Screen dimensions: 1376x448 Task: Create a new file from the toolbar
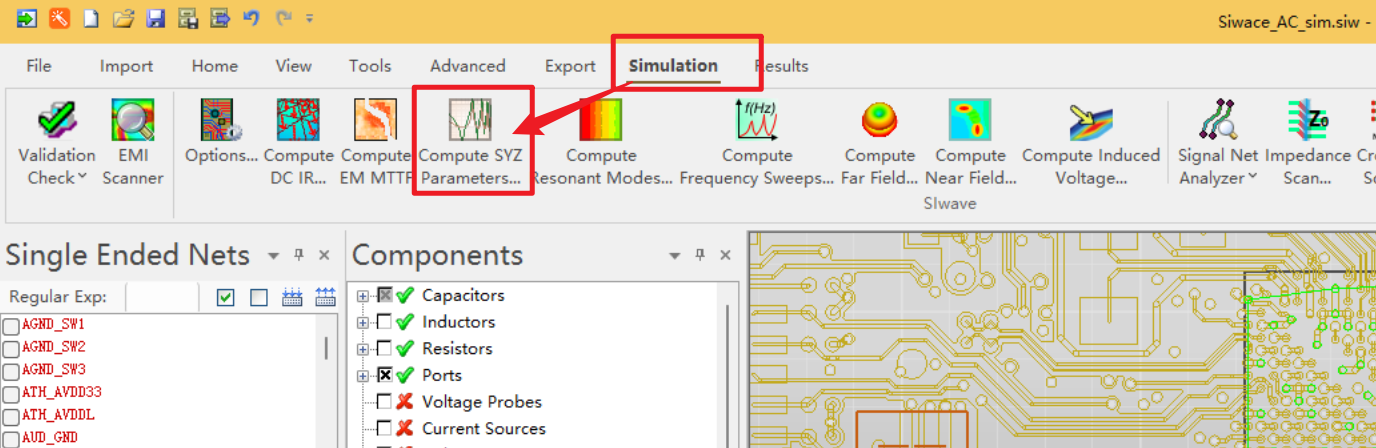(91, 18)
